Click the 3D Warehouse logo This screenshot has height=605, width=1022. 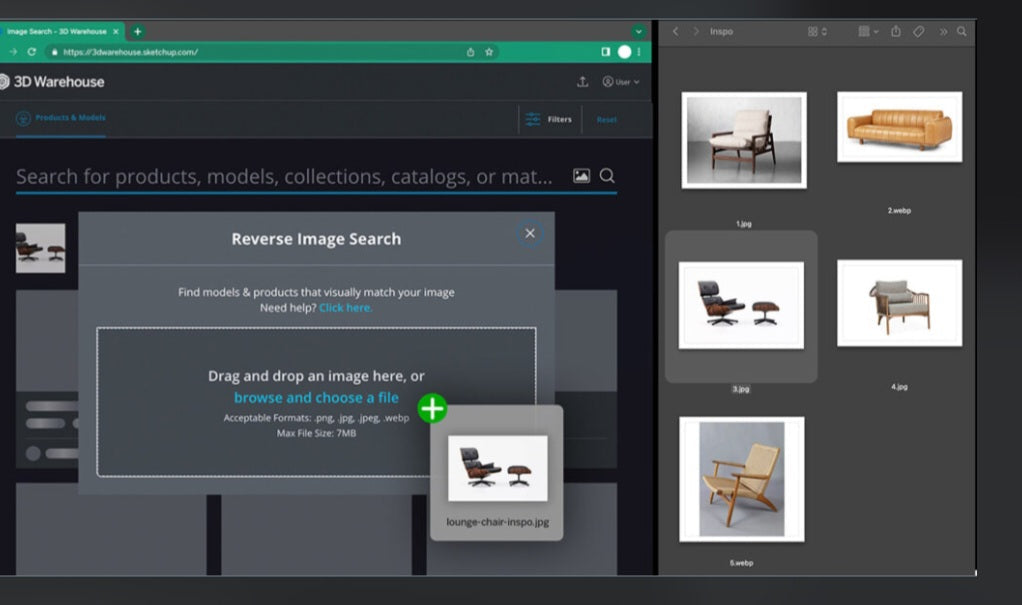(52, 81)
